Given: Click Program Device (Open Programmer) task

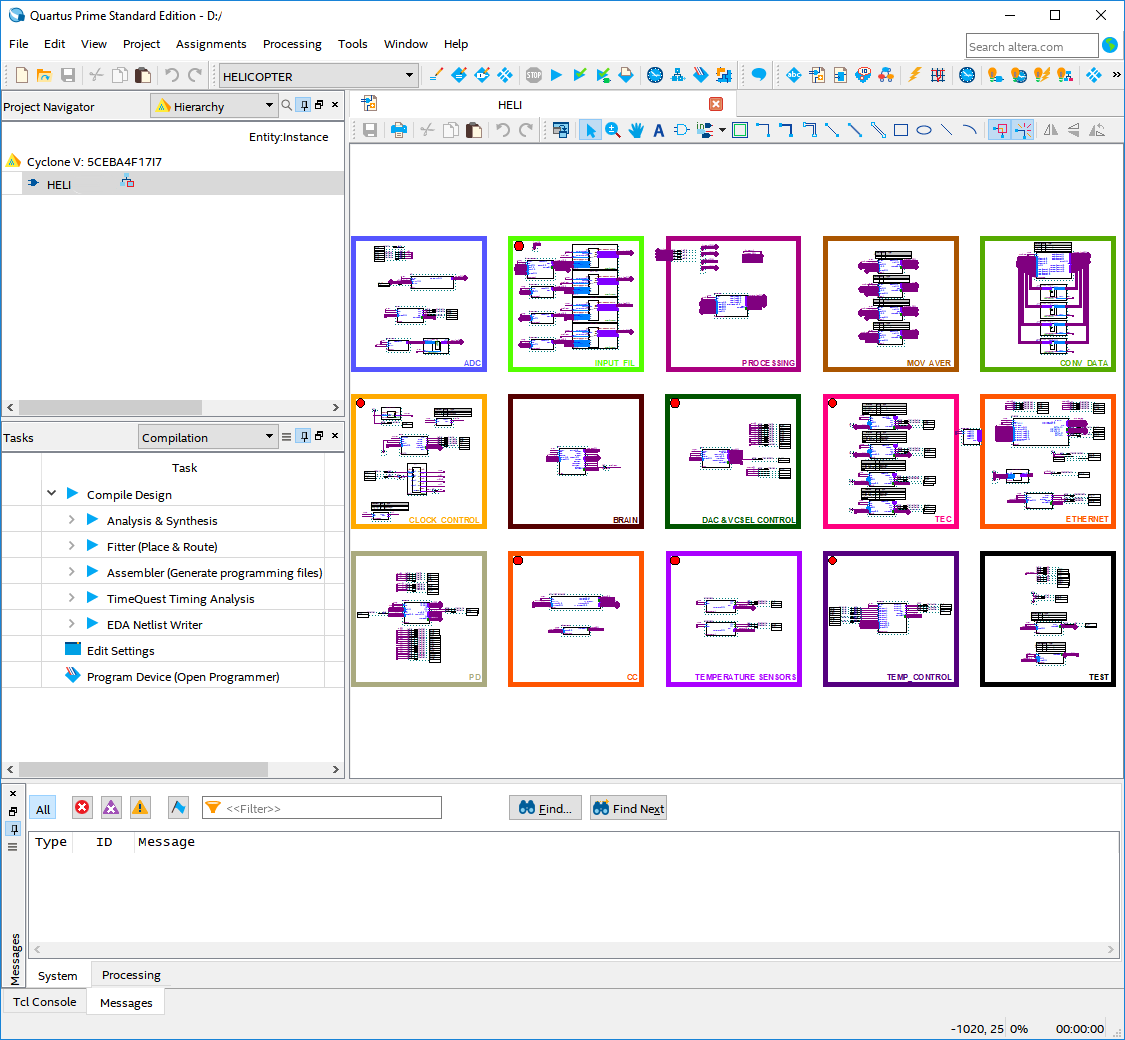Looking at the screenshot, I should click(x=183, y=676).
